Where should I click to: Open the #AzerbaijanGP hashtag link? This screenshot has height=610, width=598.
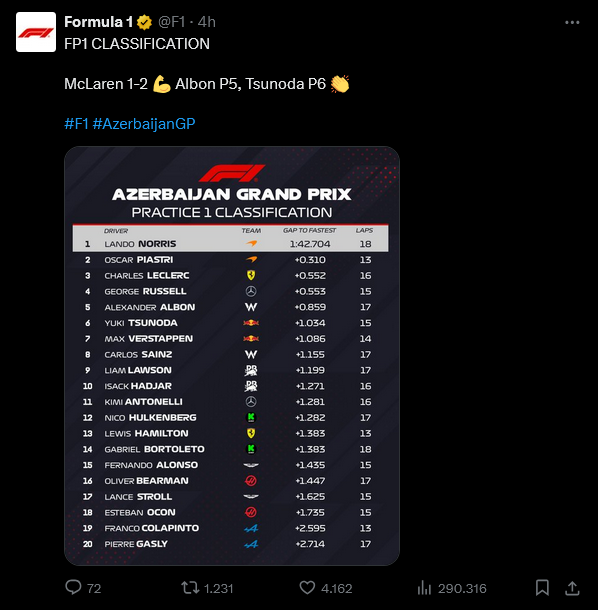pyautogui.click(x=144, y=124)
